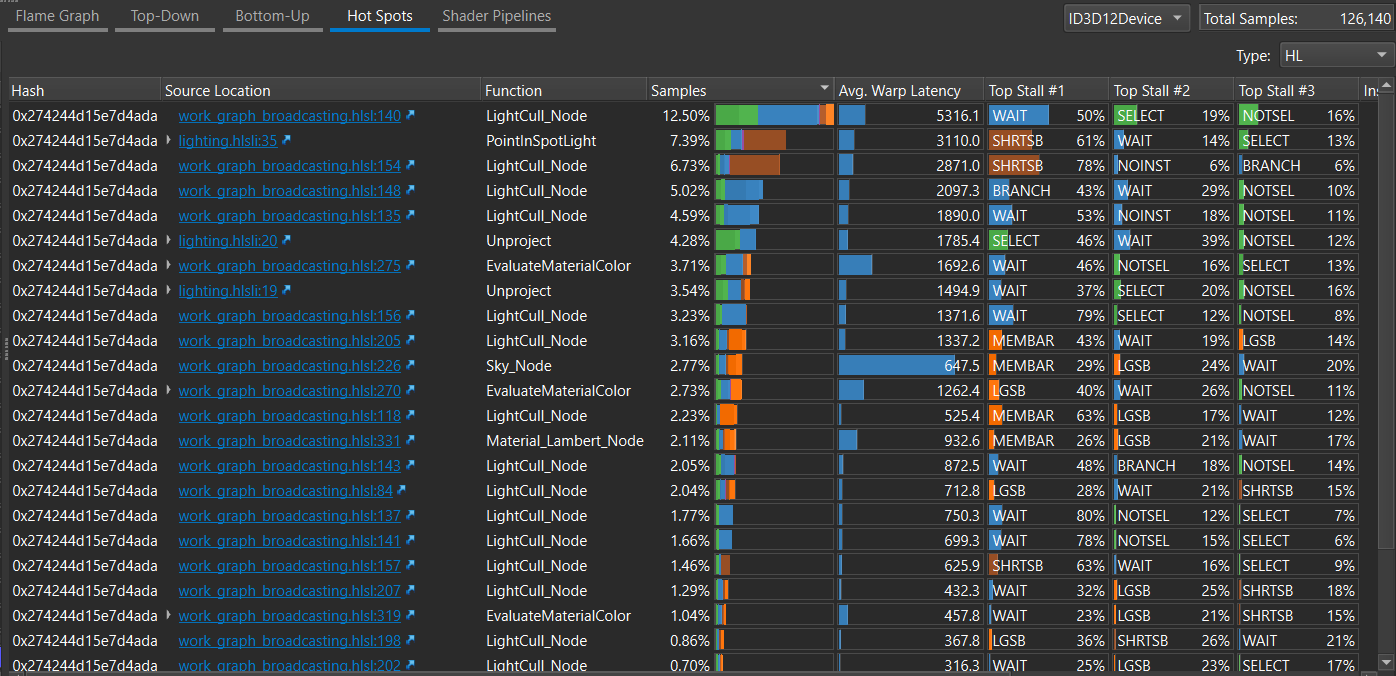Expand the work_graph_broadcasting.hlsl:148 row

click(x=169, y=191)
